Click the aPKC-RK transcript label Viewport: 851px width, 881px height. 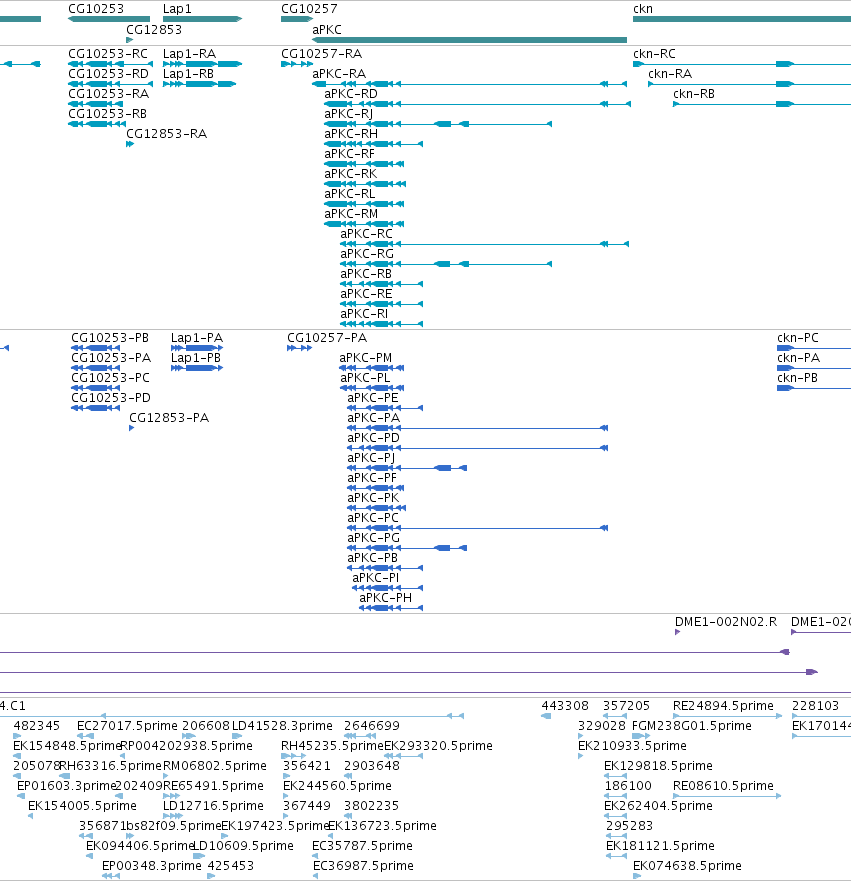(x=351, y=174)
